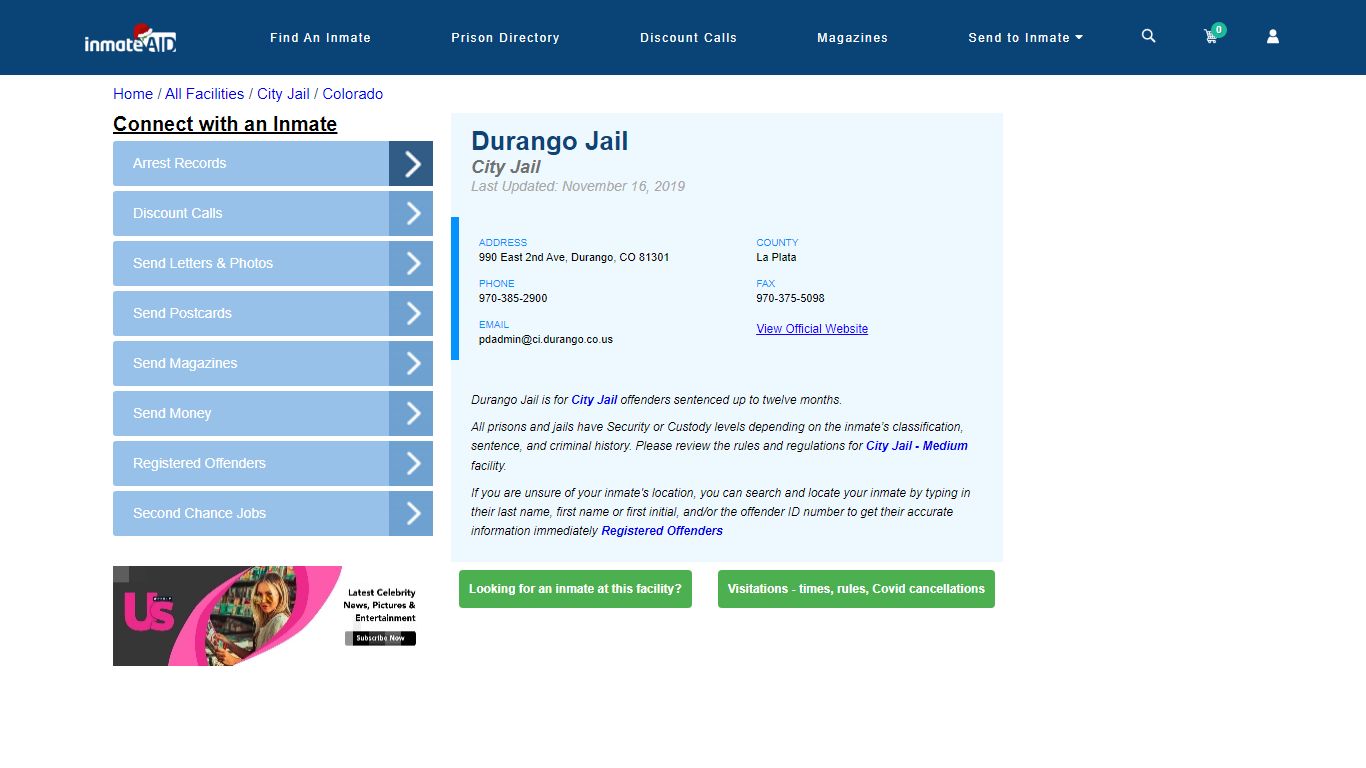Follow the City Jail - Medium link
The width and height of the screenshot is (1366, 768).
(x=917, y=446)
